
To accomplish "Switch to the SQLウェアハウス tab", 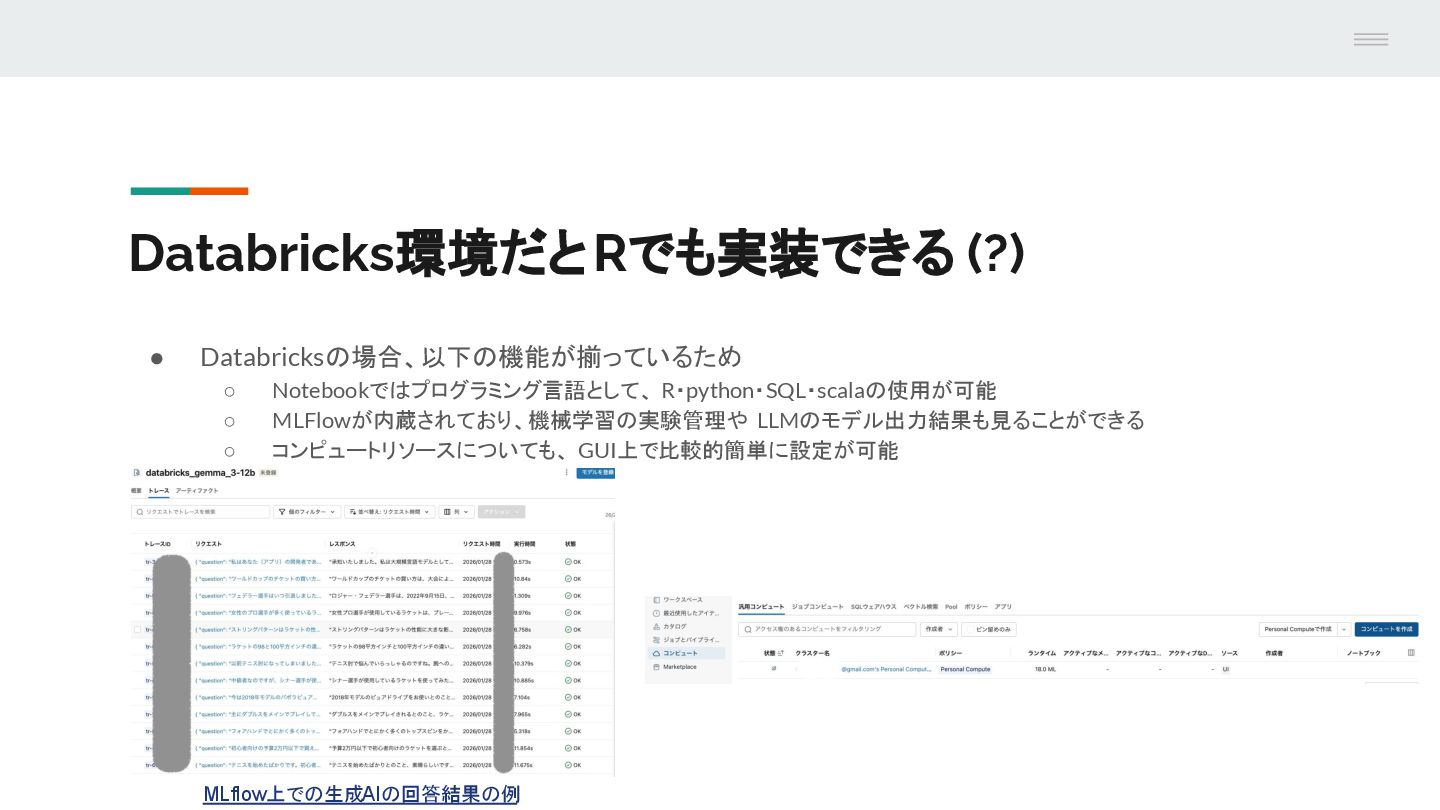I will (x=873, y=607).
